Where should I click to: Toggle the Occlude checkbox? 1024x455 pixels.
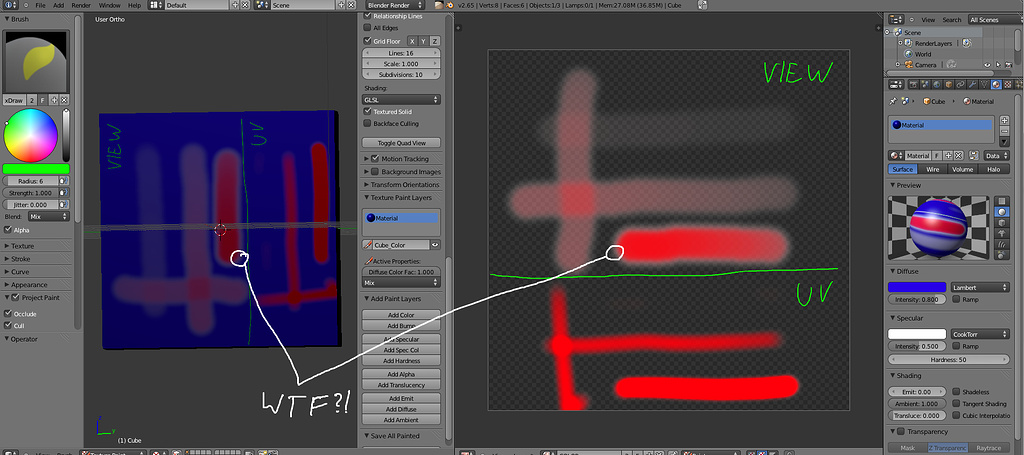click(x=8, y=313)
